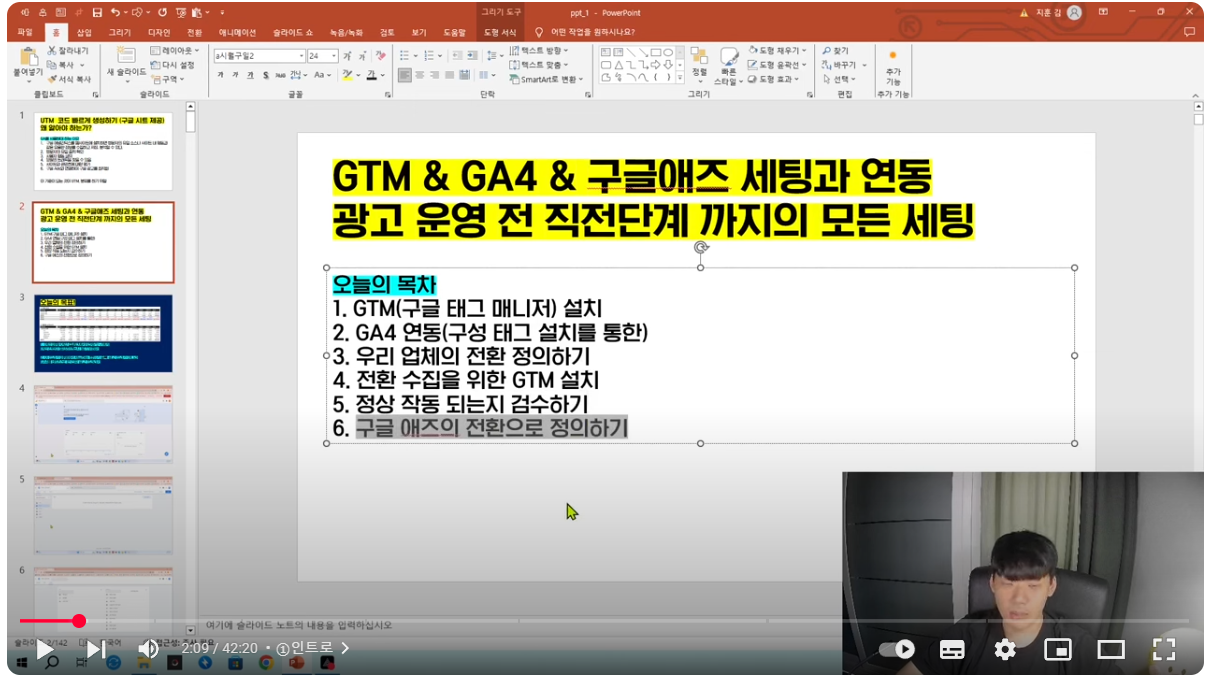Screen dimensions: 1210x675
Task: Open the text highlight color picker
Action: 351,75
